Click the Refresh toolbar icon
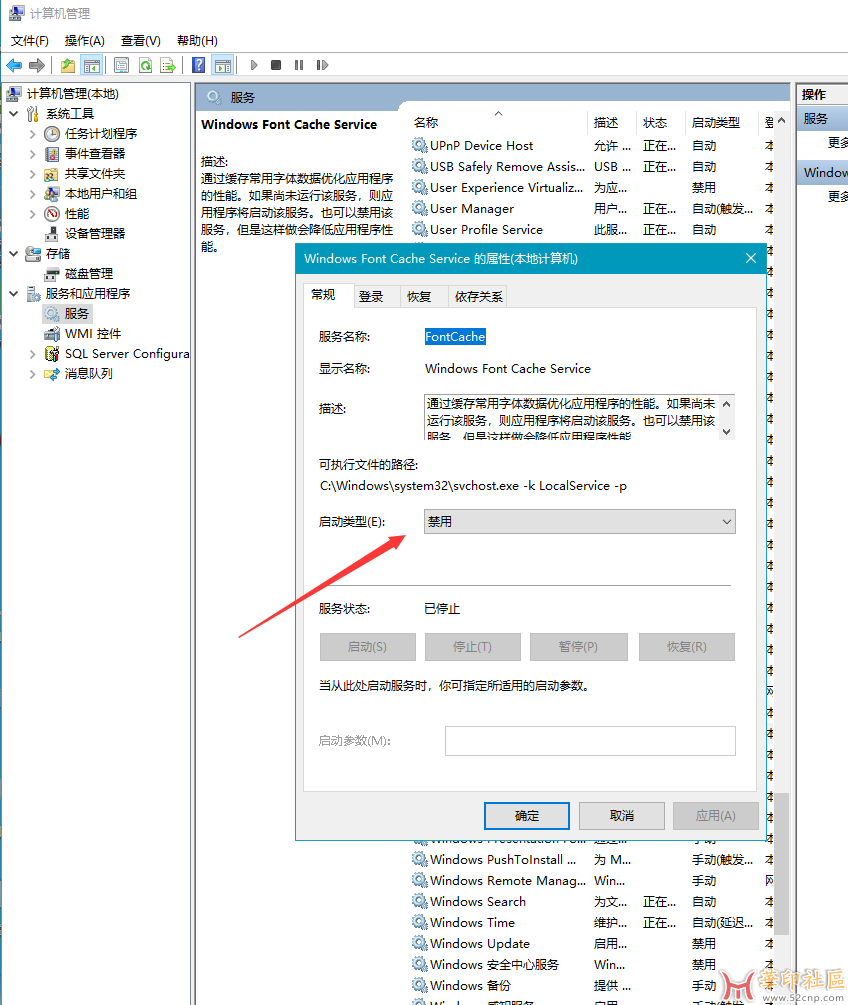Image resolution: width=848 pixels, height=1005 pixels. click(x=145, y=65)
